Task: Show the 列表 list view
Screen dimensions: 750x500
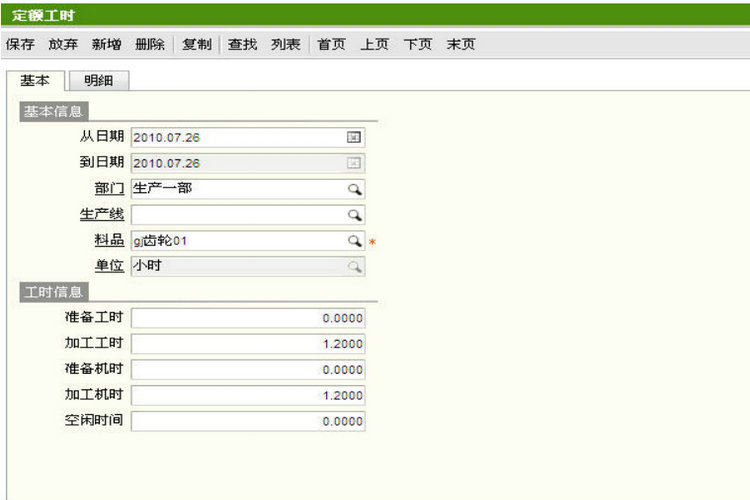Action: click(x=285, y=44)
